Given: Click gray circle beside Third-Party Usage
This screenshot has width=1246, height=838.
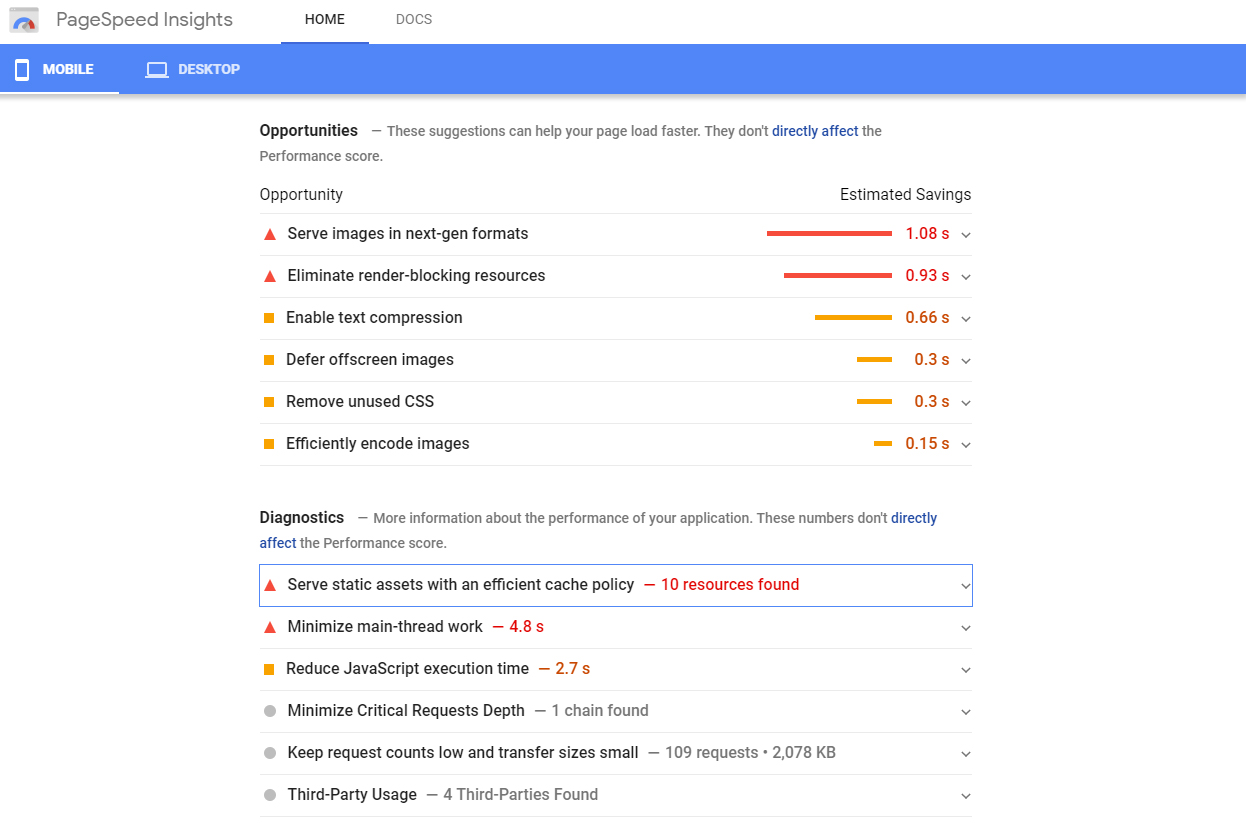Looking at the screenshot, I should click(x=269, y=795).
